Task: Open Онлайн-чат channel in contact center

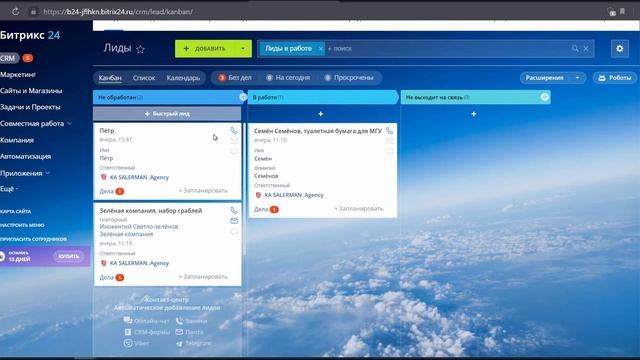Action: [147, 321]
